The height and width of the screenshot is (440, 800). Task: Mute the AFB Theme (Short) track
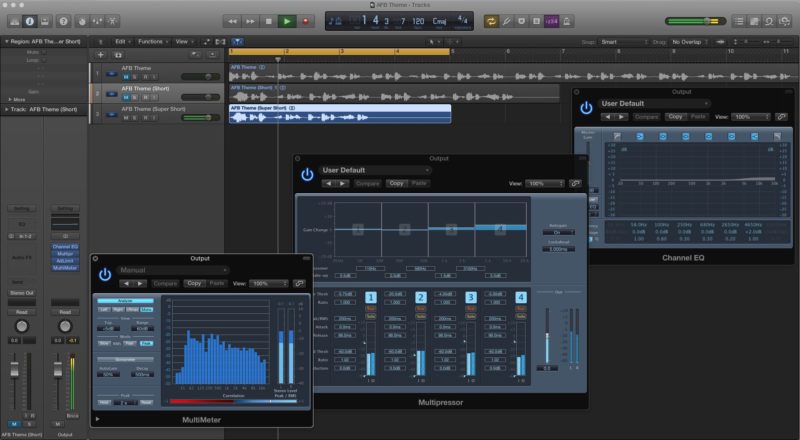point(126,97)
